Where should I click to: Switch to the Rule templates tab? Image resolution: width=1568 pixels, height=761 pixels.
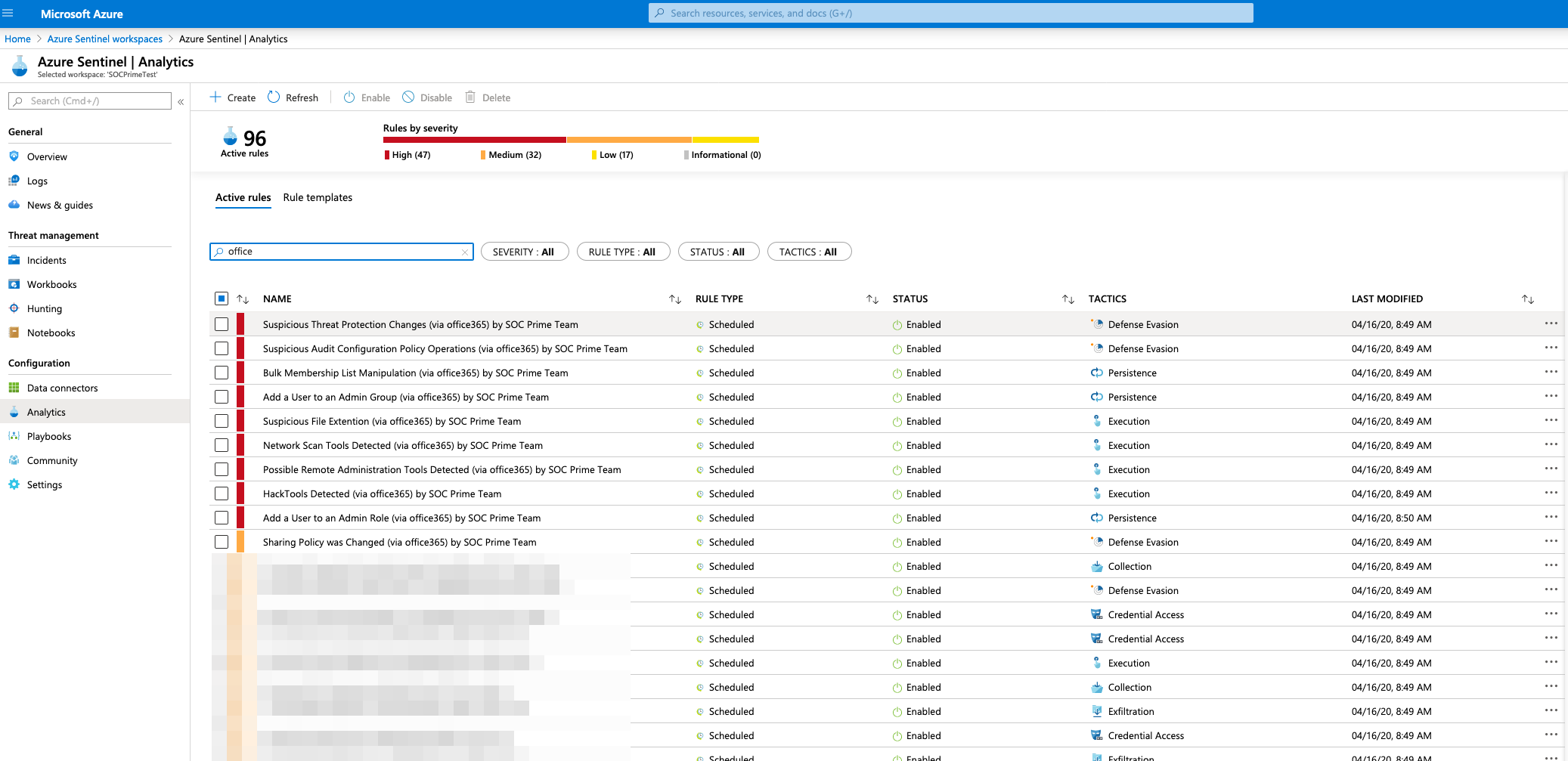[x=318, y=197]
